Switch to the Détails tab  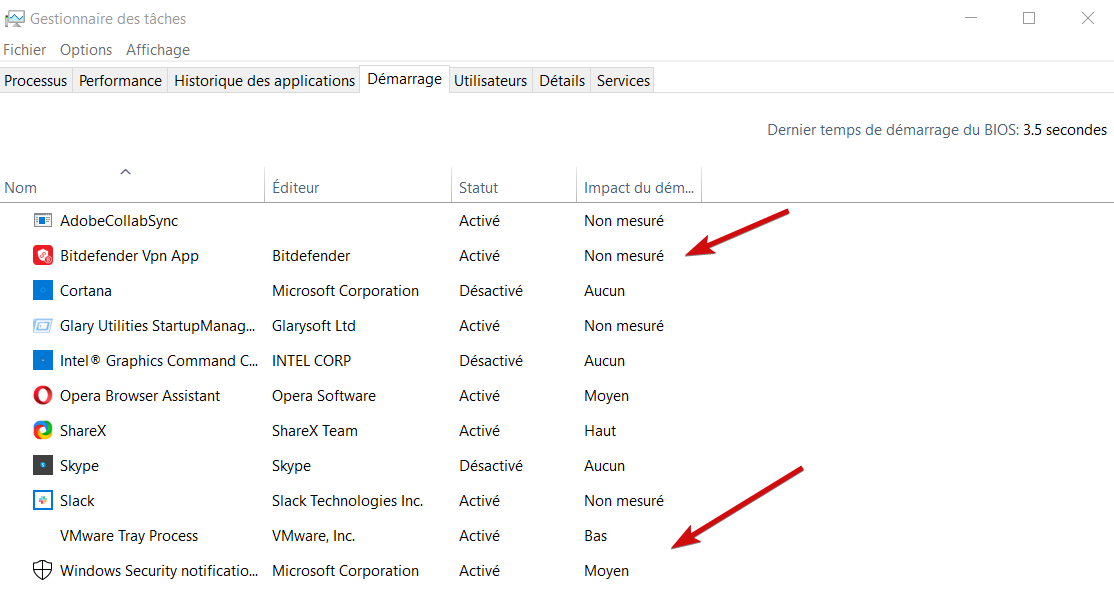[x=561, y=80]
